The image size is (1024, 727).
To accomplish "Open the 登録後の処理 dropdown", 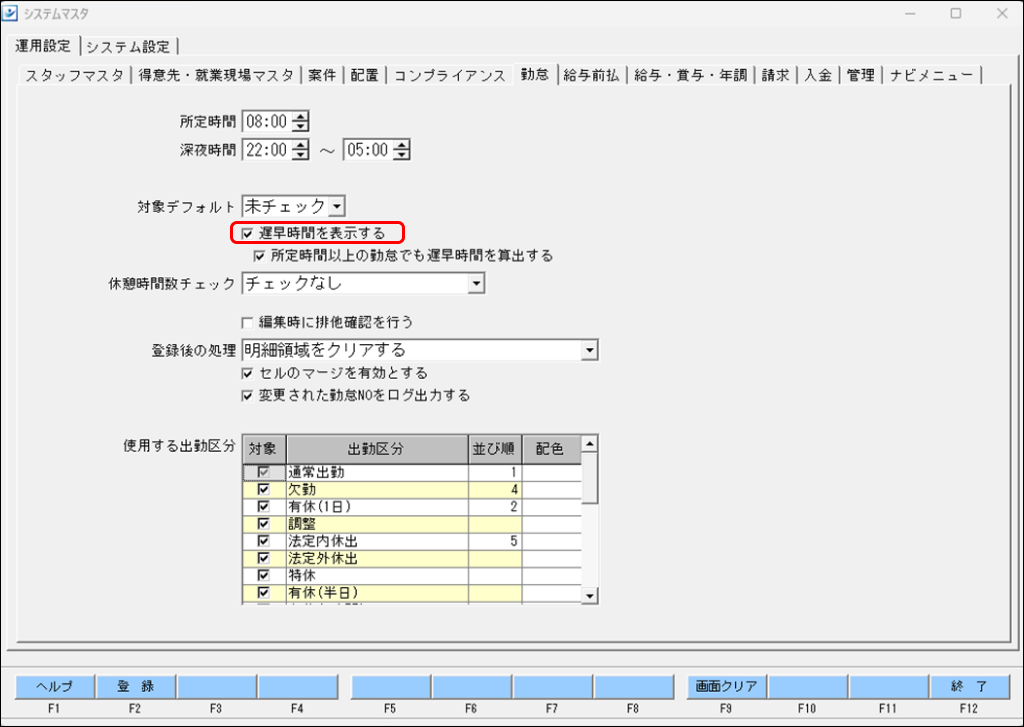I will tap(589, 350).
